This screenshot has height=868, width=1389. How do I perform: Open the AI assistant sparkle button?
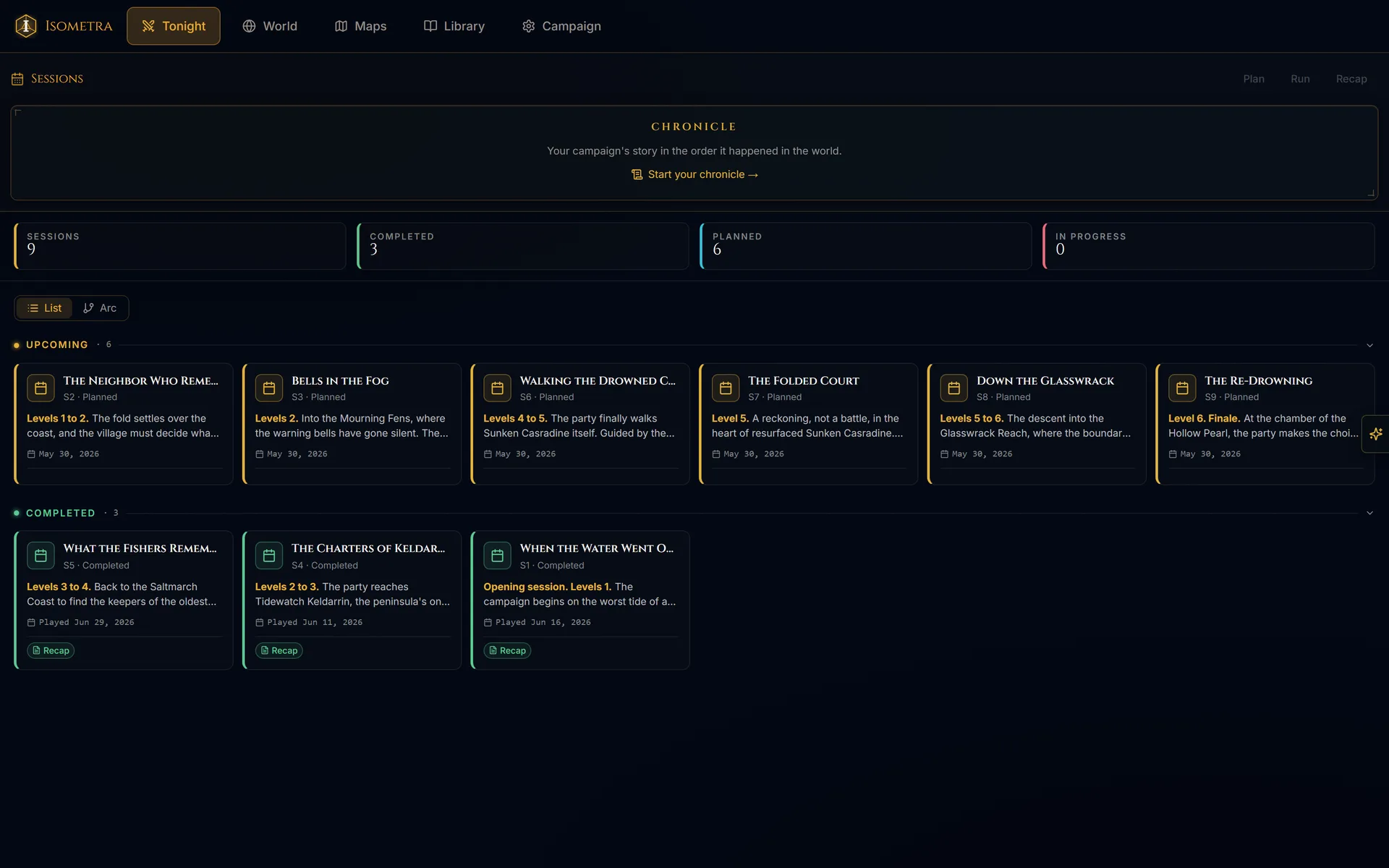point(1375,434)
